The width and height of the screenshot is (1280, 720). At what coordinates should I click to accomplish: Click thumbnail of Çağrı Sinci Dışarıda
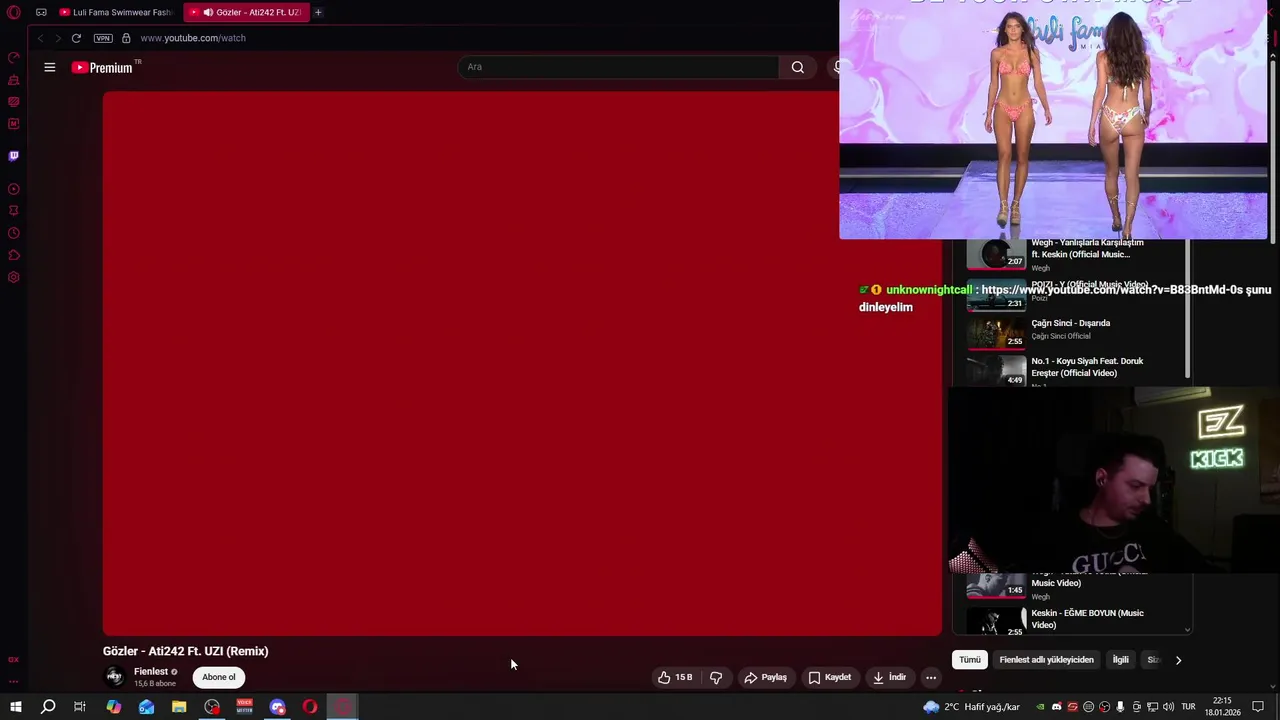pos(996,332)
